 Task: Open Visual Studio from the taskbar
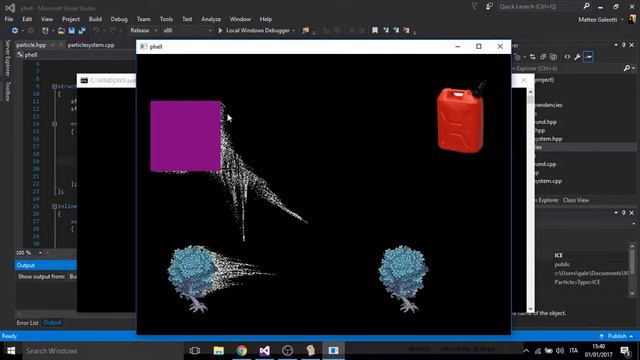click(264, 351)
